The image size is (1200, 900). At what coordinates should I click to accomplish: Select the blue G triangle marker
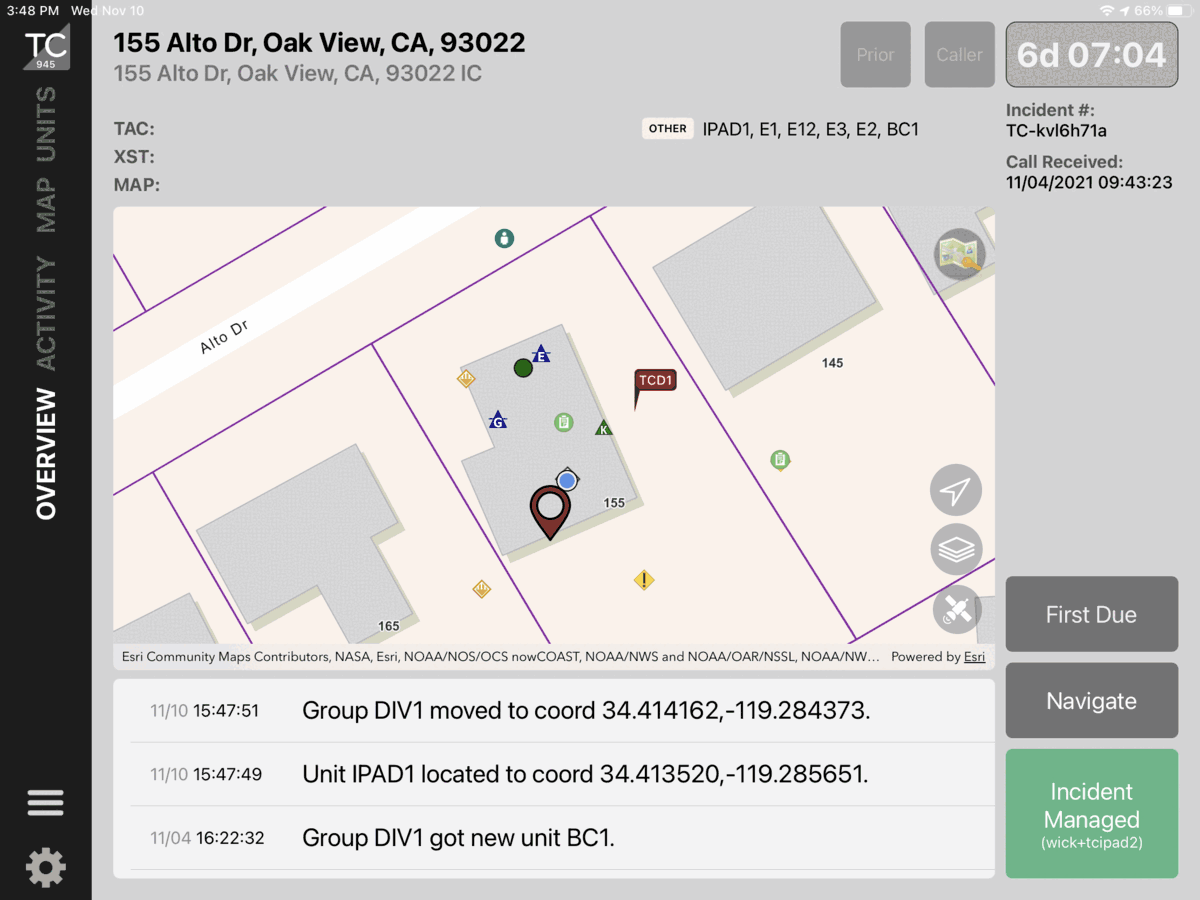[x=497, y=421]
